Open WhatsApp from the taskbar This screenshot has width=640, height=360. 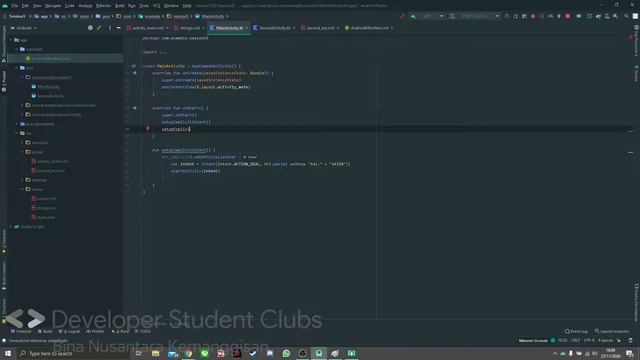pos(286,353)
